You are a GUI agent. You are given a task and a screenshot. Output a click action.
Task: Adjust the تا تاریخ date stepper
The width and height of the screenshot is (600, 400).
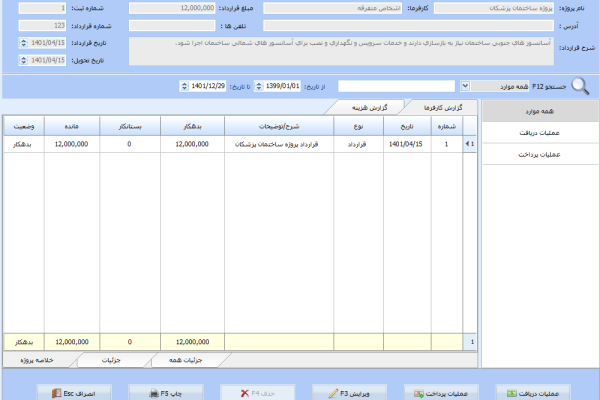[184, 86]
